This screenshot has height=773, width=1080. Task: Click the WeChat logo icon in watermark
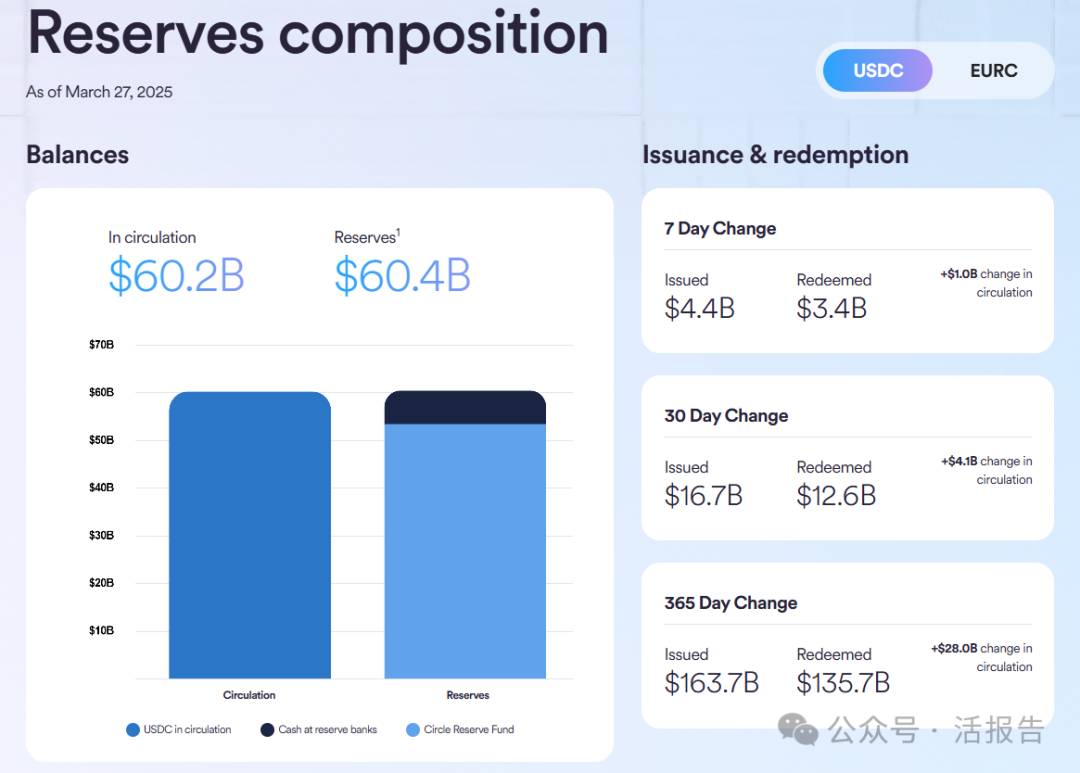(798, 730)
